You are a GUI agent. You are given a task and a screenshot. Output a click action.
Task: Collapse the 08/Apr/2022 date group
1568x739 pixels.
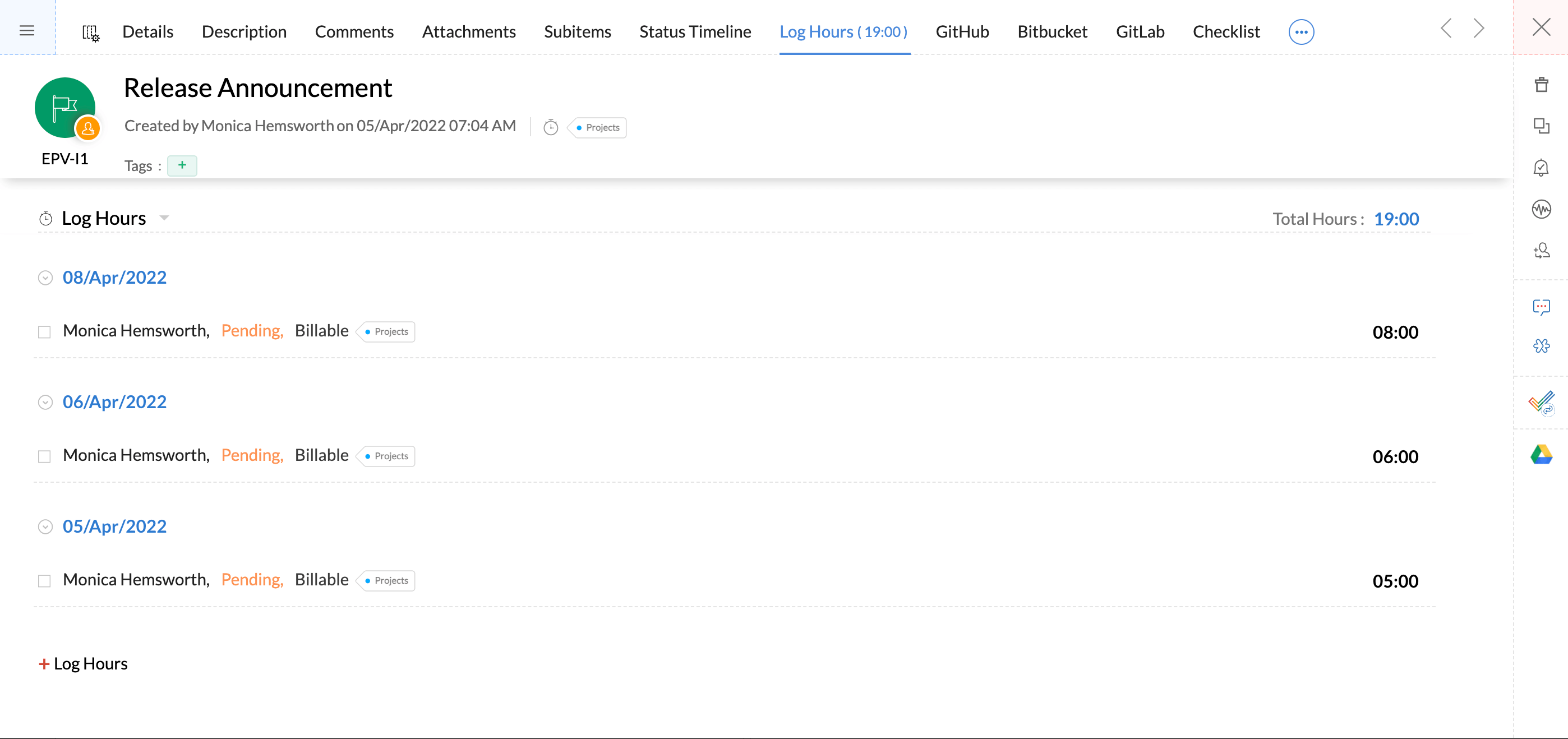point(45,278)
